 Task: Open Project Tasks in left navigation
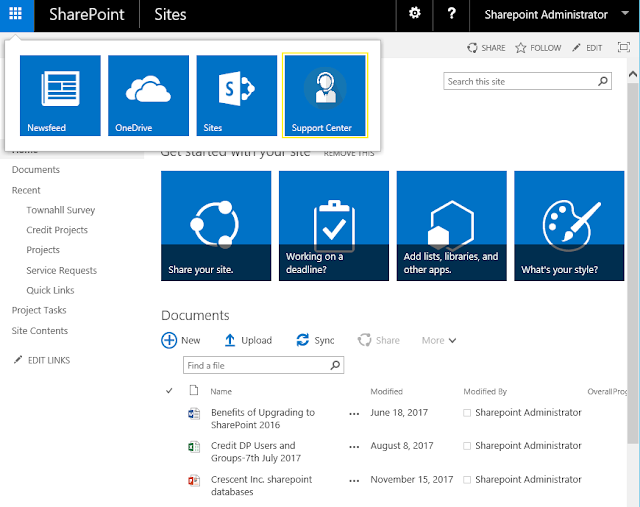(x=39, y=310)
